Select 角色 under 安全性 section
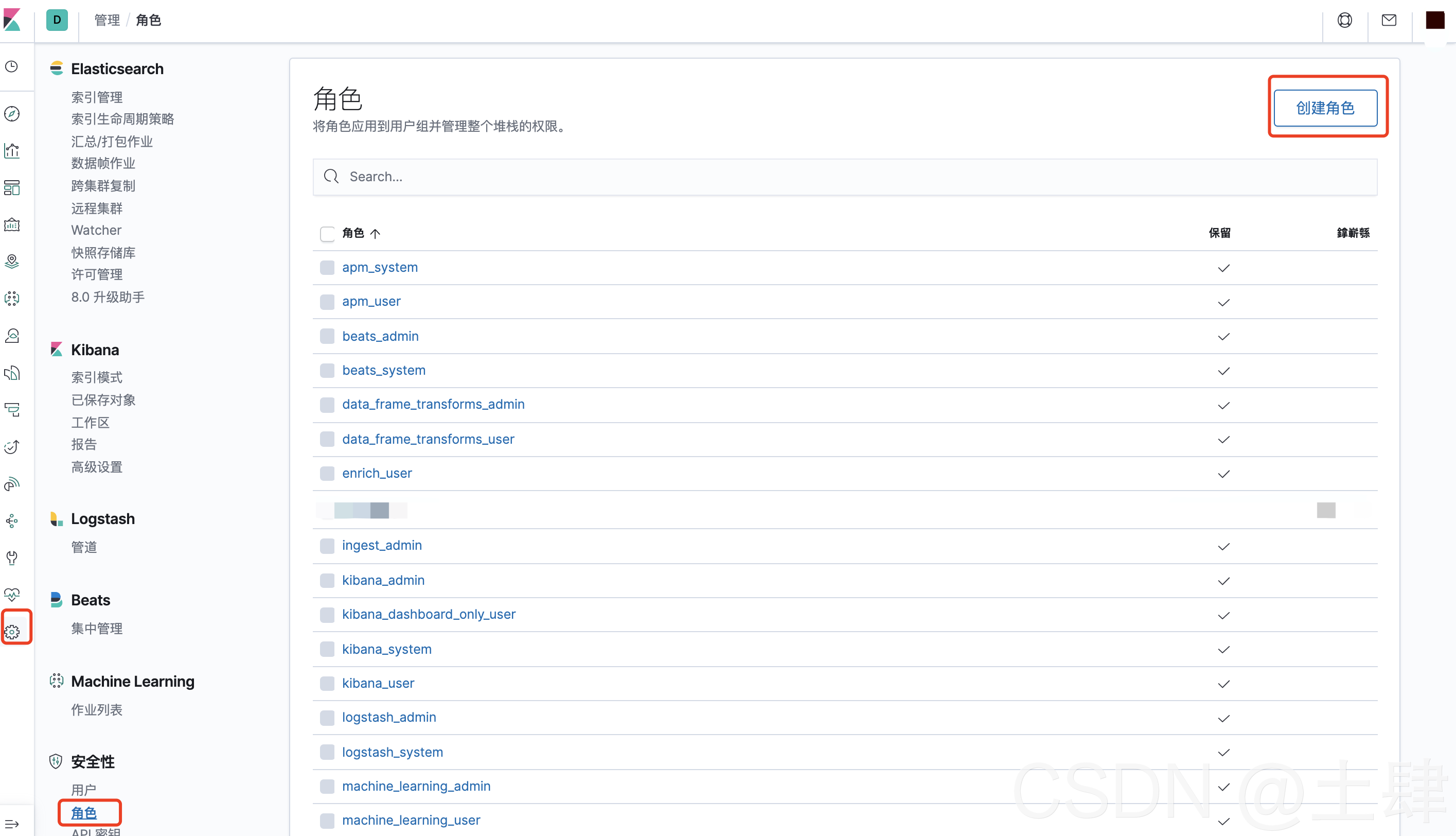This screenshot has width=1456, height=836. (84, 813)
